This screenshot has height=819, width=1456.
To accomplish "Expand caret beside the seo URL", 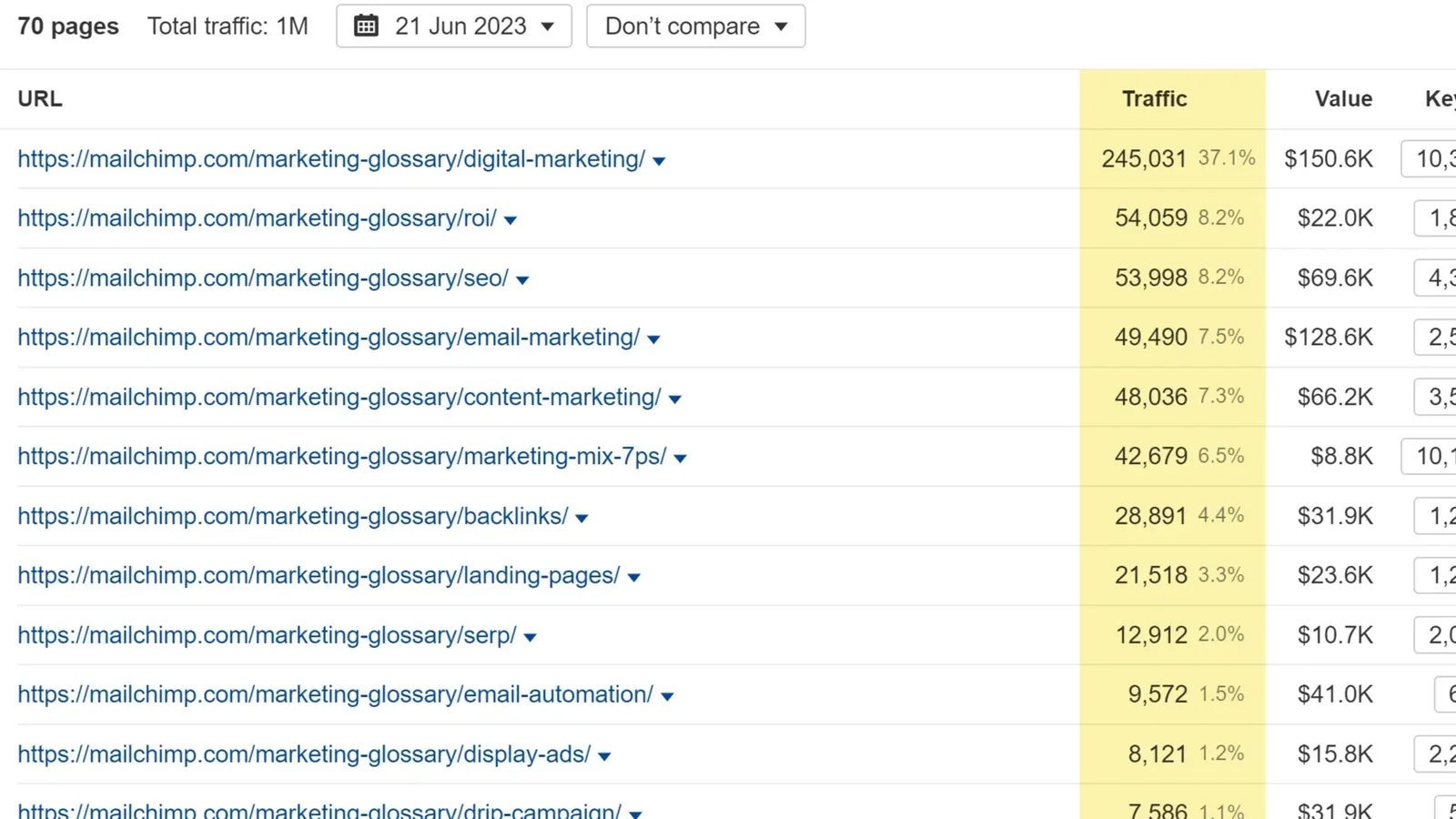I will (522, 280).
